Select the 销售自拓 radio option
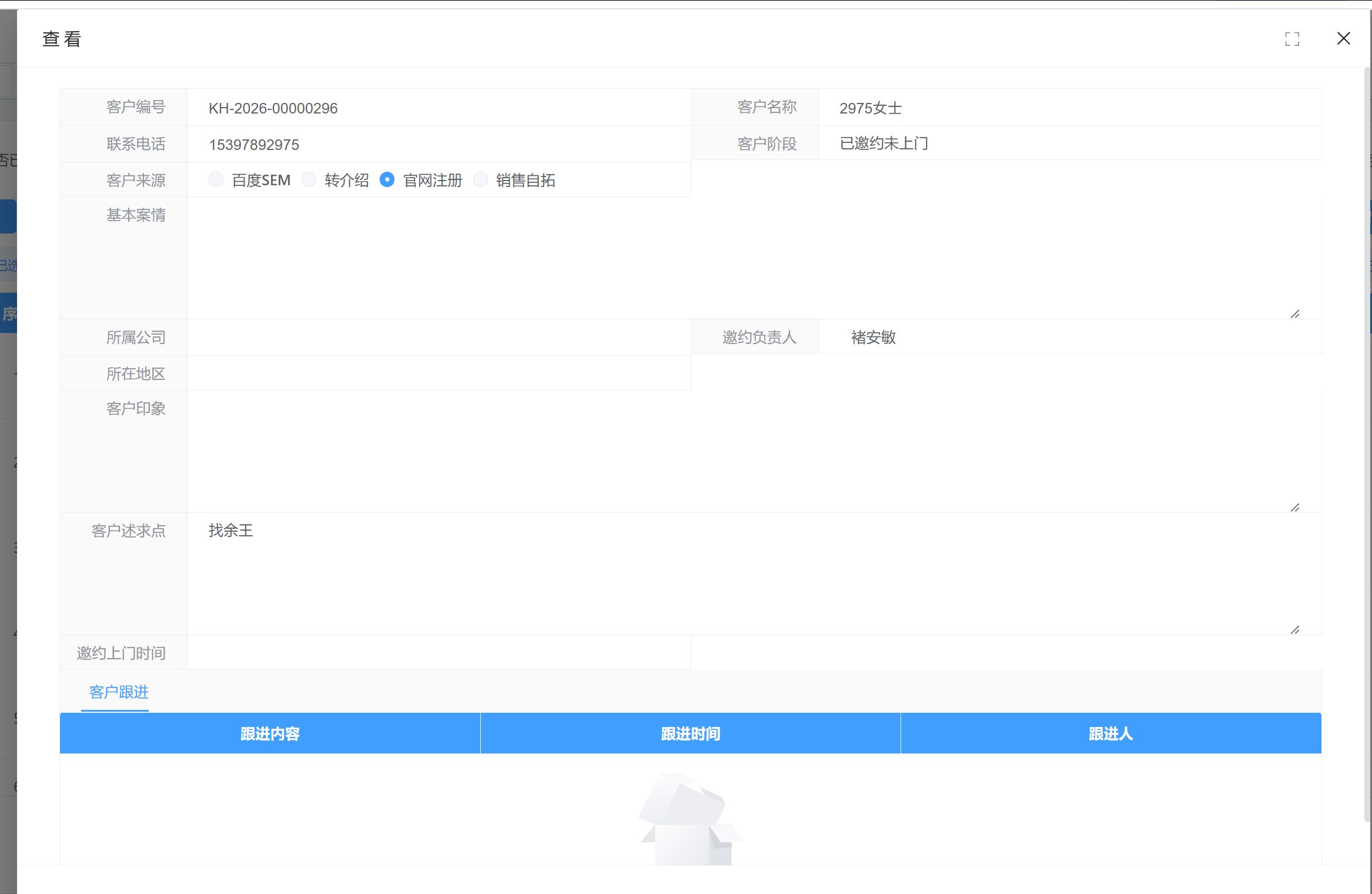The height and width of the screenshot is (894, 1372). (x=480, y=180)
